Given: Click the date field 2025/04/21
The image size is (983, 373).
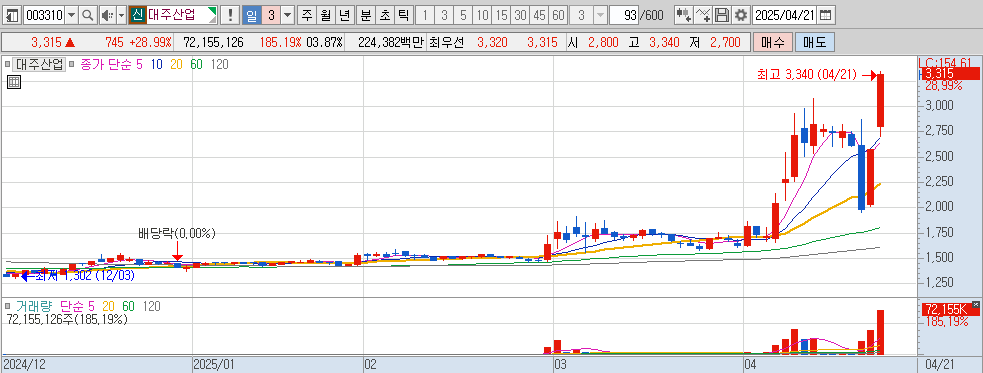Looking at the screenshot, I should pyautogui.click(x=785, y=15).
